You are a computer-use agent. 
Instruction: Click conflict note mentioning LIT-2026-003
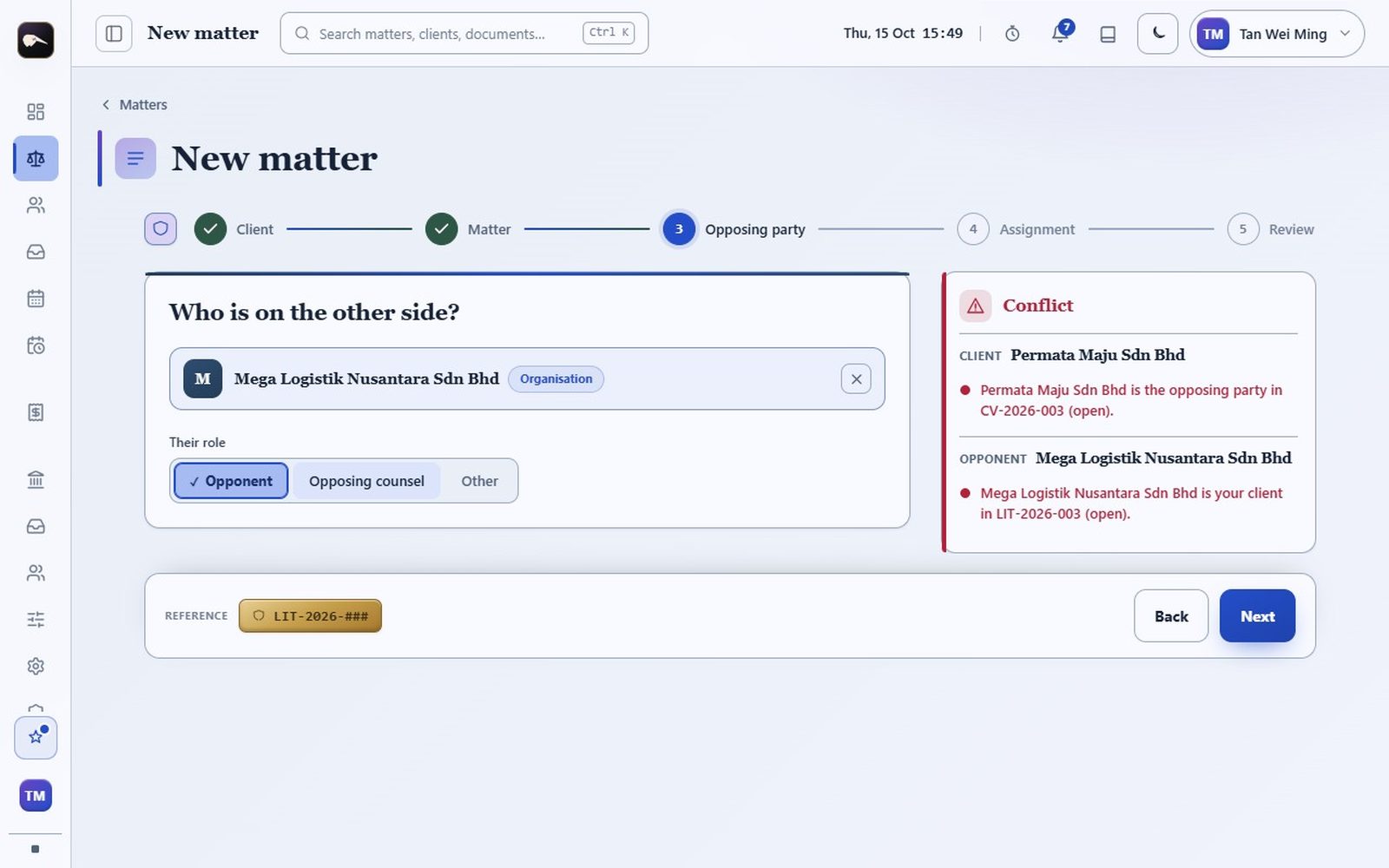[x=1130, y=503]
